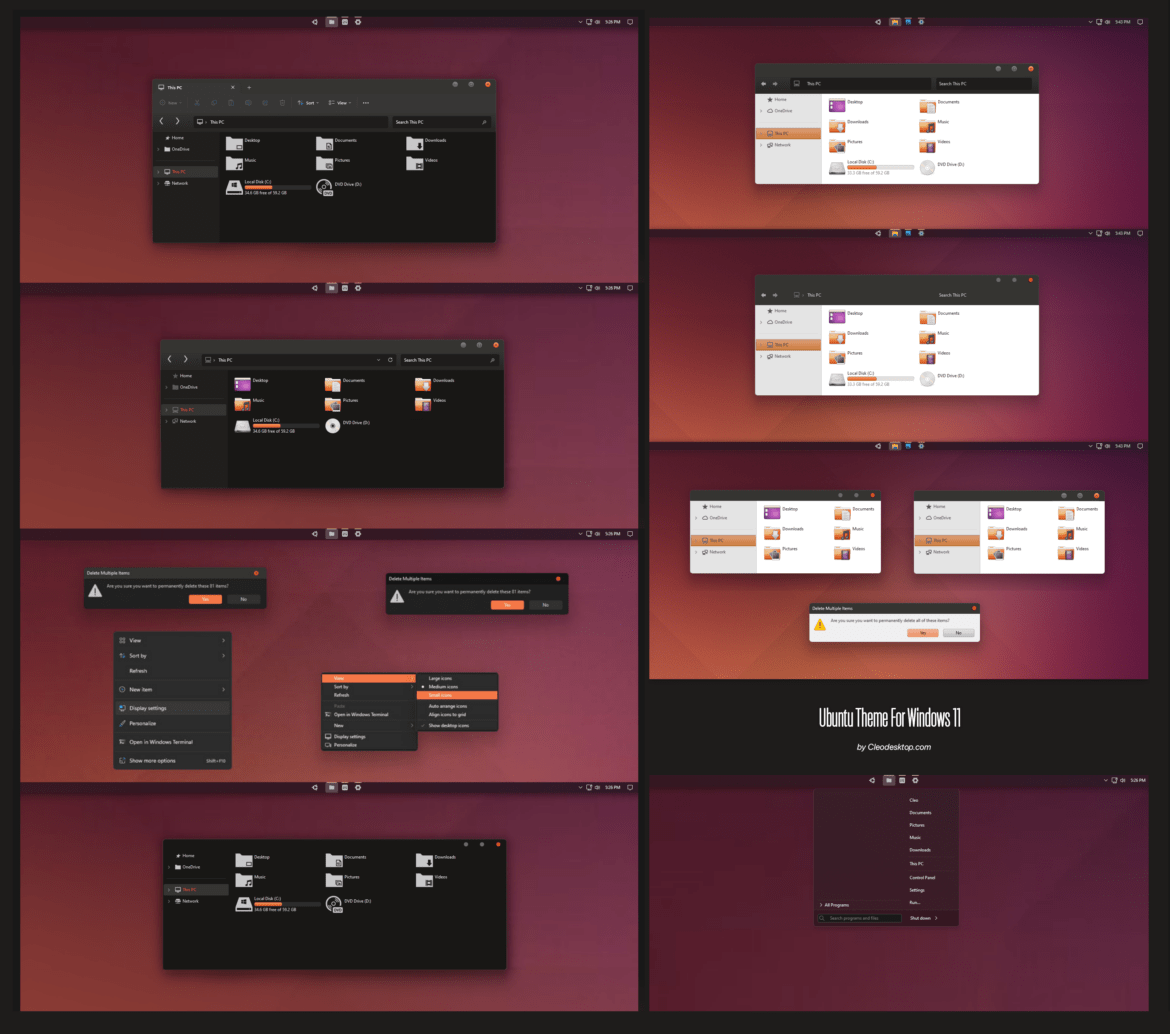
Task: Click the search icon in Search This PC box
Action: 484,122
